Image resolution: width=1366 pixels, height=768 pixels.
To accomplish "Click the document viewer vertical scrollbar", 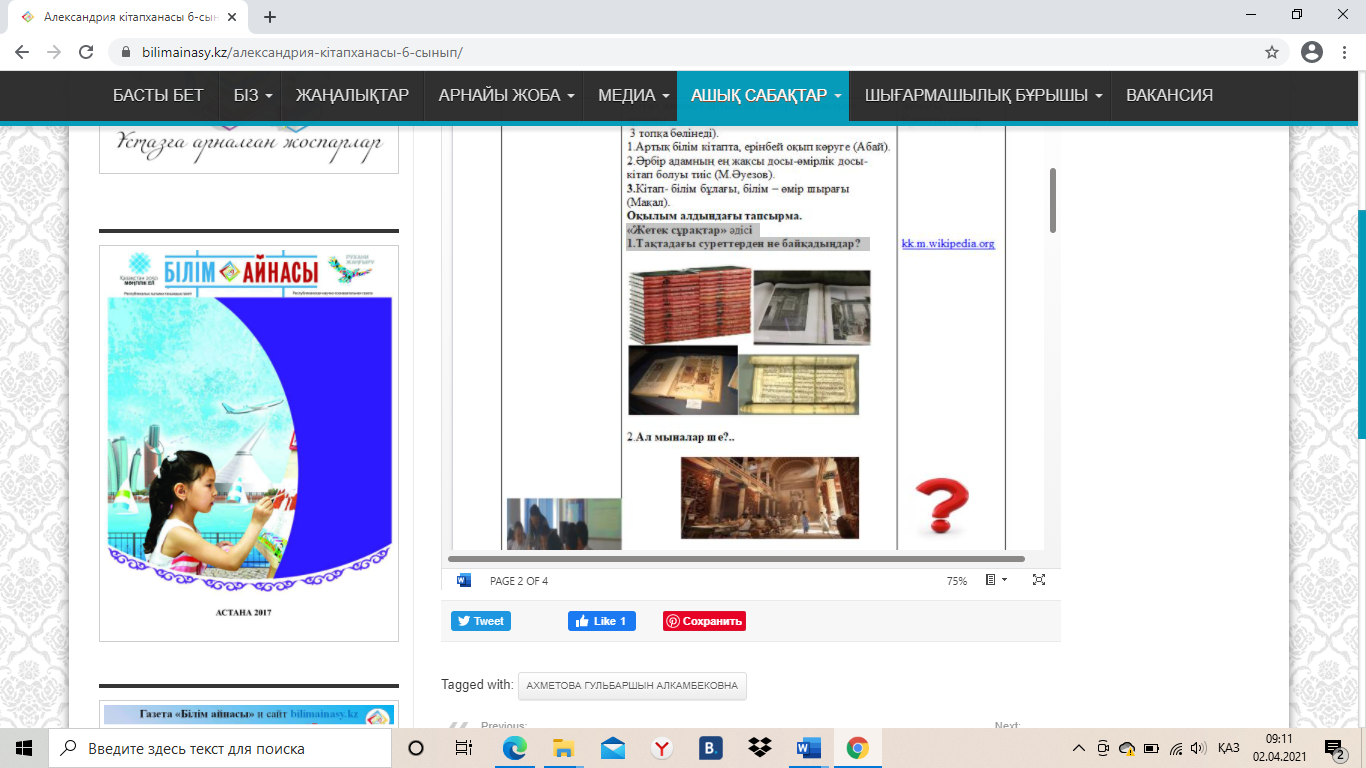I will pyautogui.click(x=1051, y=200).
